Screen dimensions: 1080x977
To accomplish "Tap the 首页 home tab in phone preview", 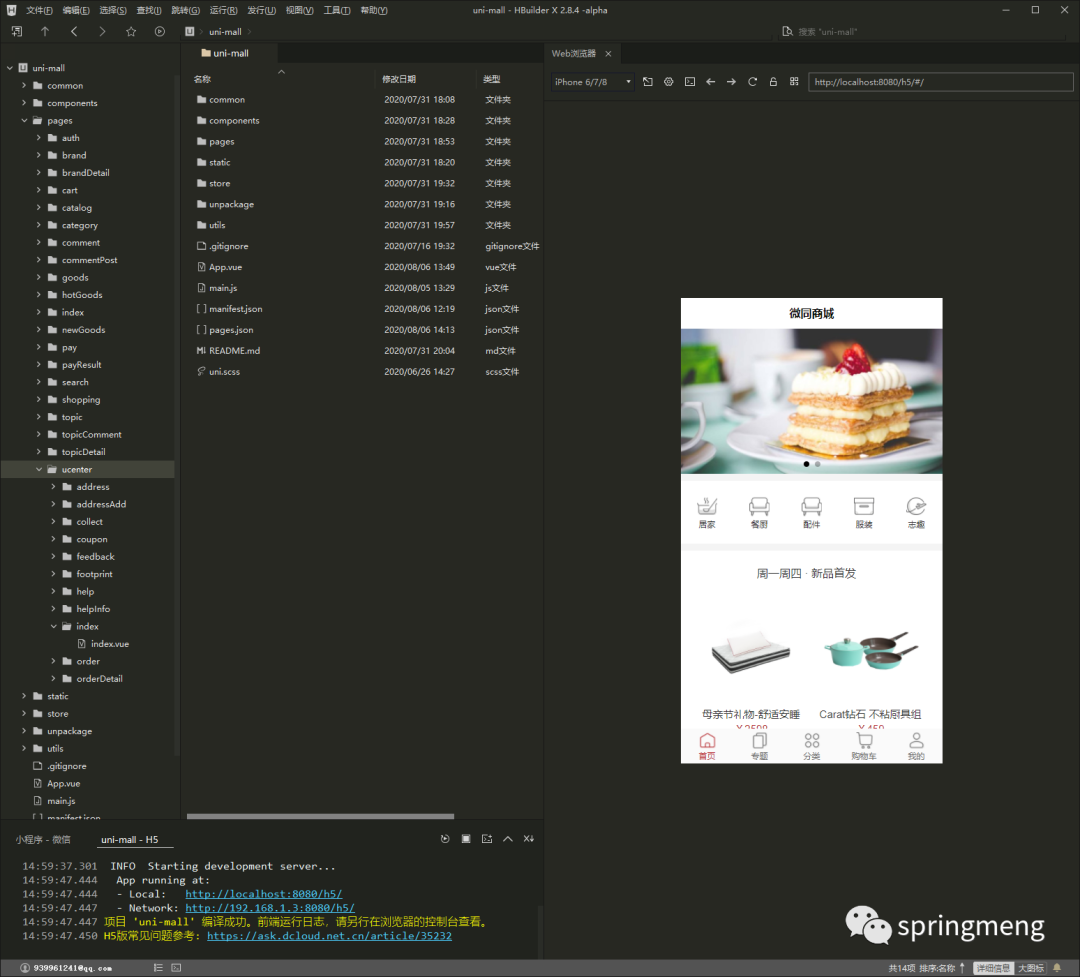I will tap(707, 746).
